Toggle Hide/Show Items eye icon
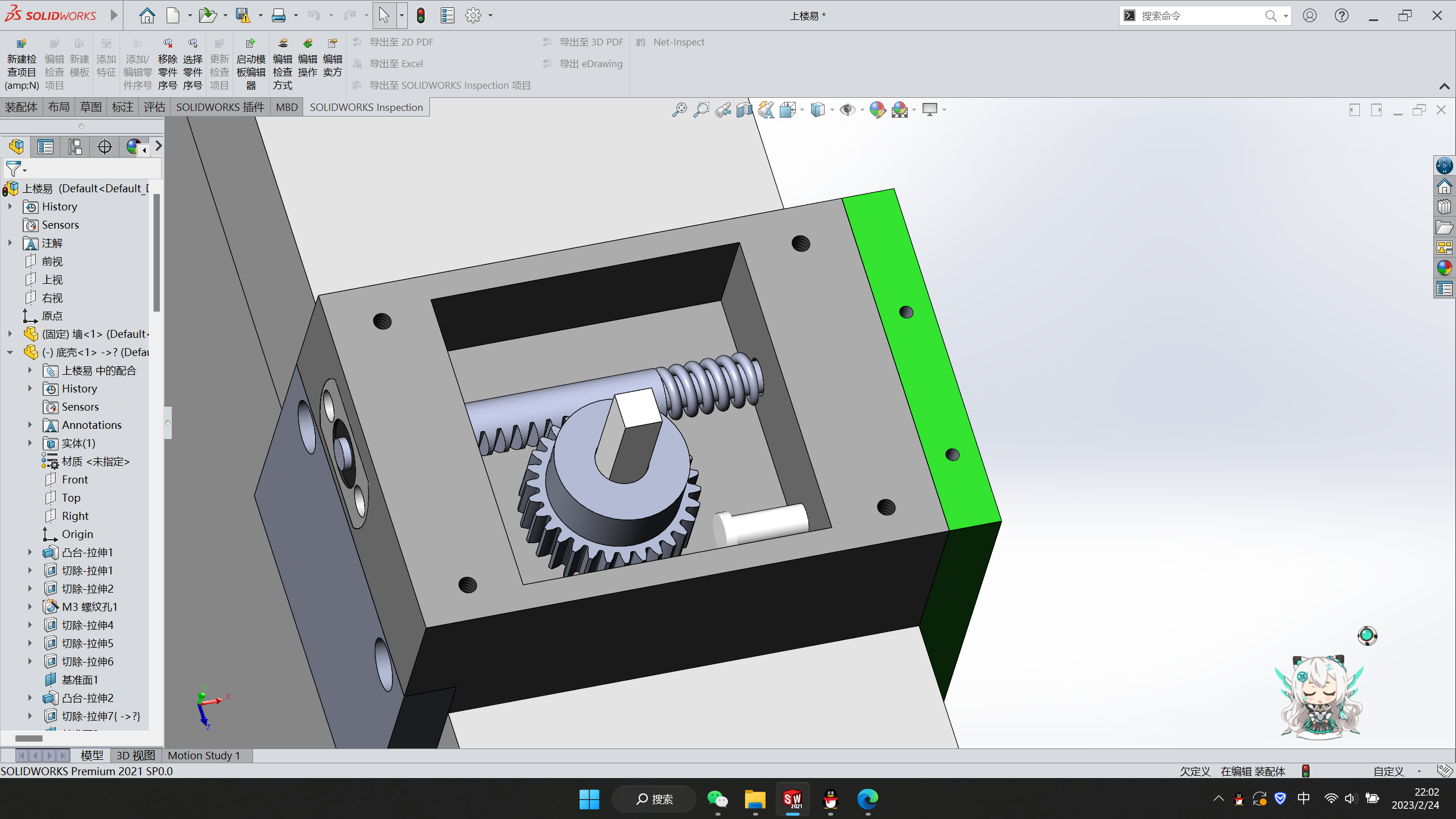This screenshot has height=819, width=1456. (847, 110)
